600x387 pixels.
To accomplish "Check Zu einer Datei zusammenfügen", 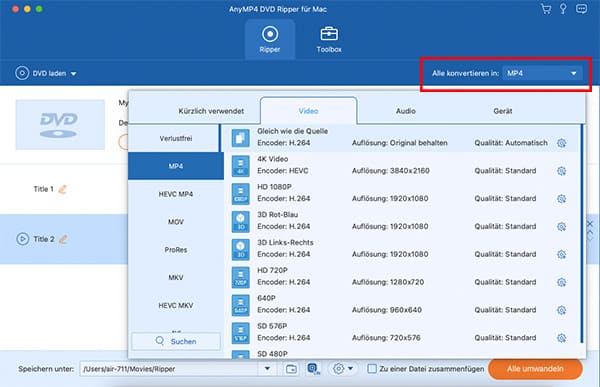I will 372,369.
